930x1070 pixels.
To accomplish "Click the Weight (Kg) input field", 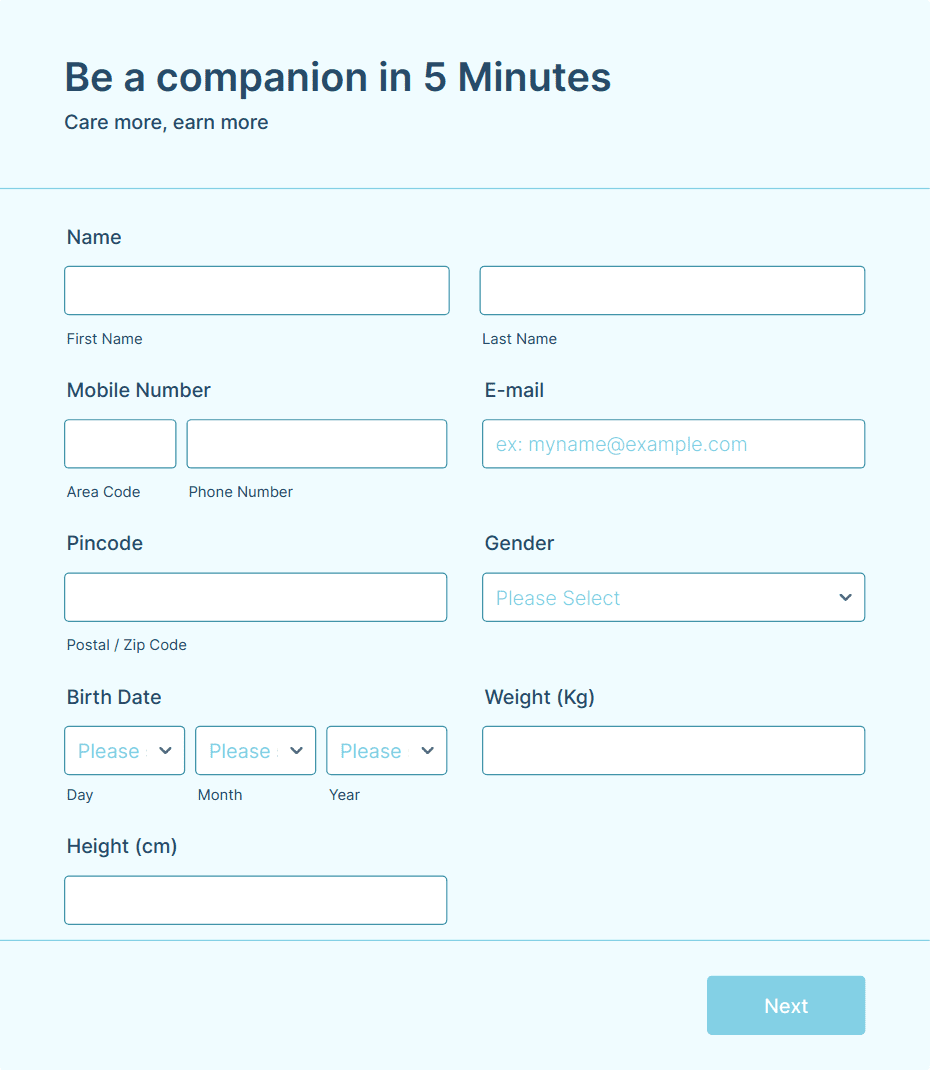I will click(673, 751).
